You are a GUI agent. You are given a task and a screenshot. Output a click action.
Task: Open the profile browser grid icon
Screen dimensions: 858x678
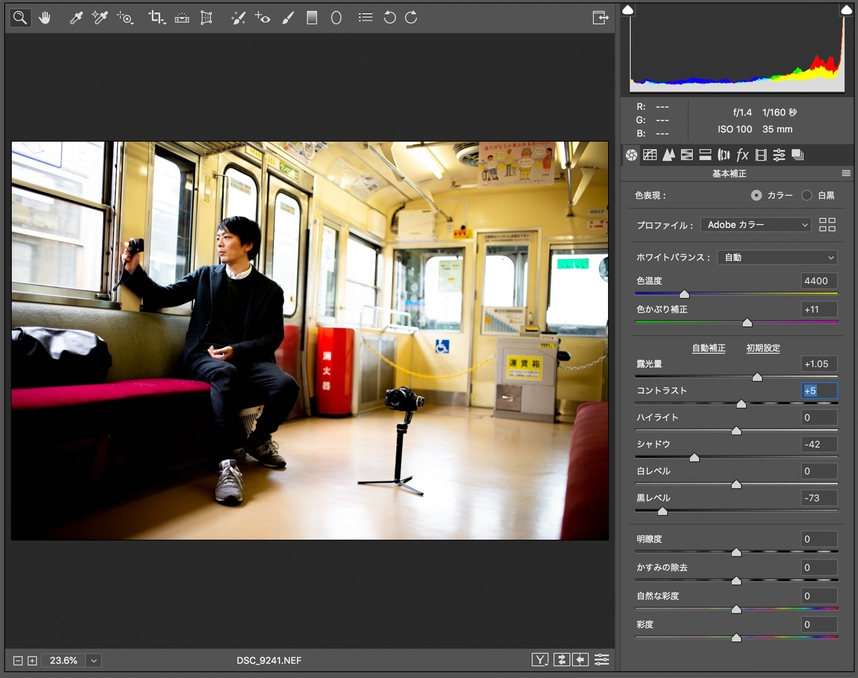point(827,225)
